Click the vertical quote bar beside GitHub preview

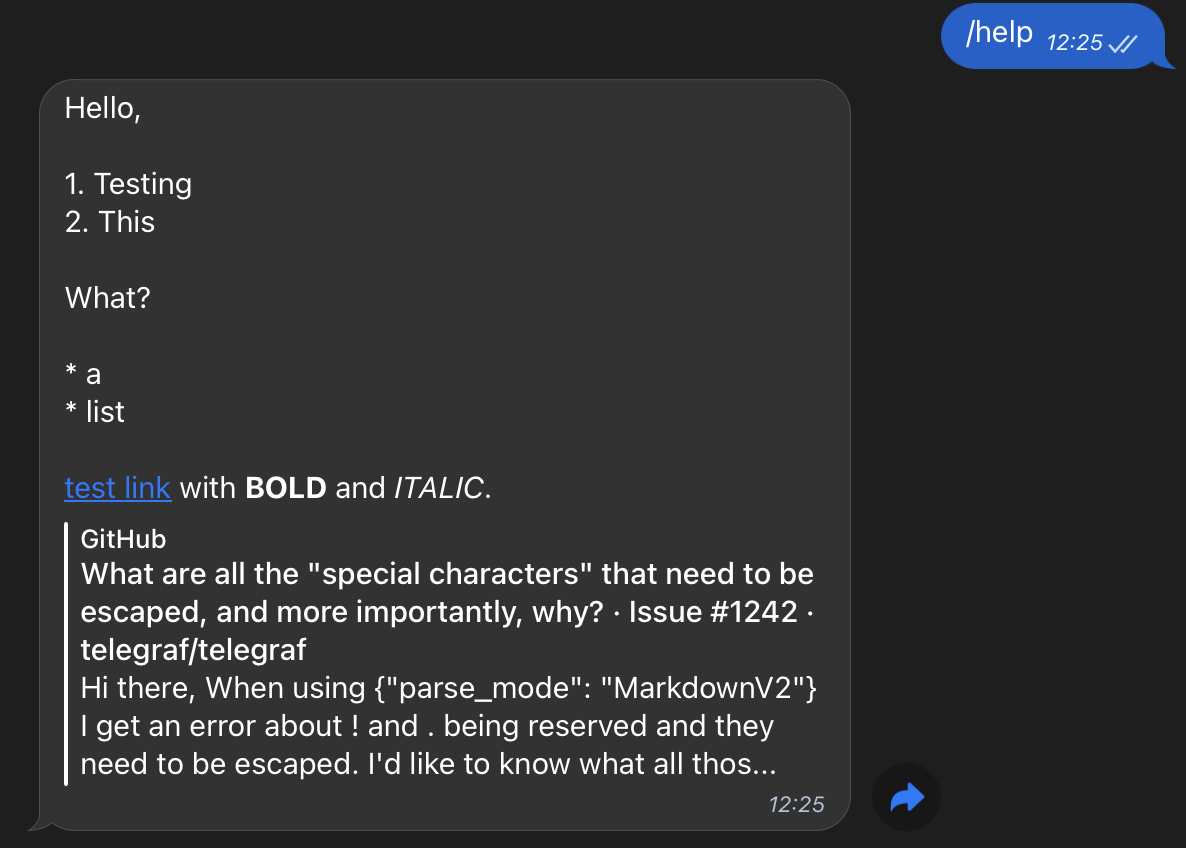67,650
